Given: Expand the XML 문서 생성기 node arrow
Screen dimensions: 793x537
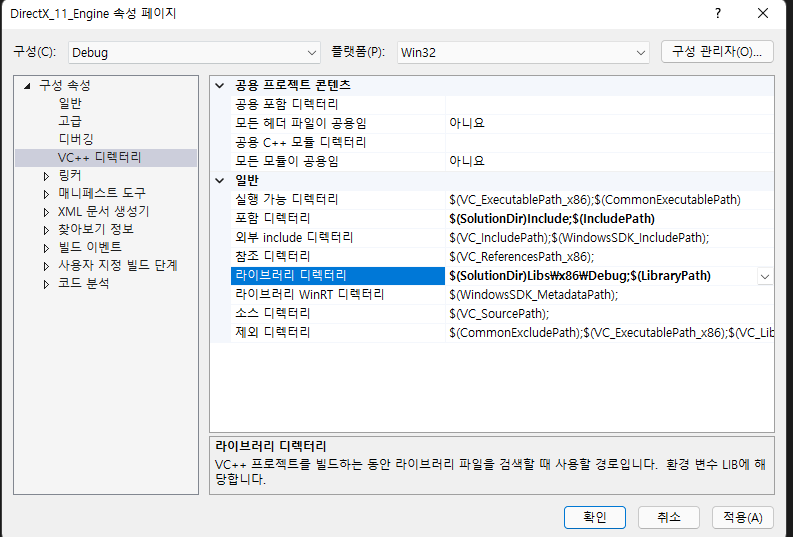Looking at the screenshot, I should [x=47, y=212].
